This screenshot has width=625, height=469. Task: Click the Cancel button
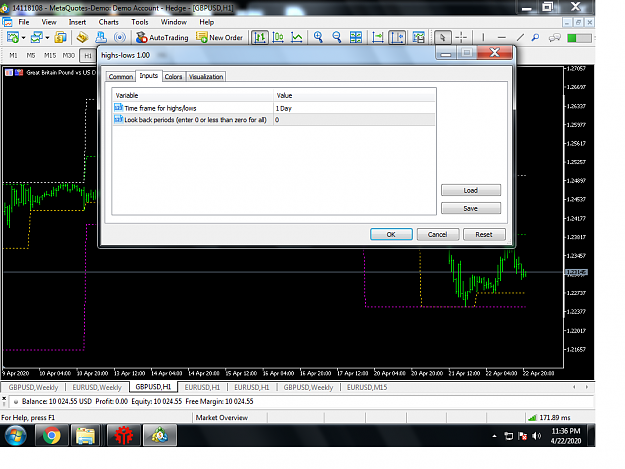tap(438, 234)
